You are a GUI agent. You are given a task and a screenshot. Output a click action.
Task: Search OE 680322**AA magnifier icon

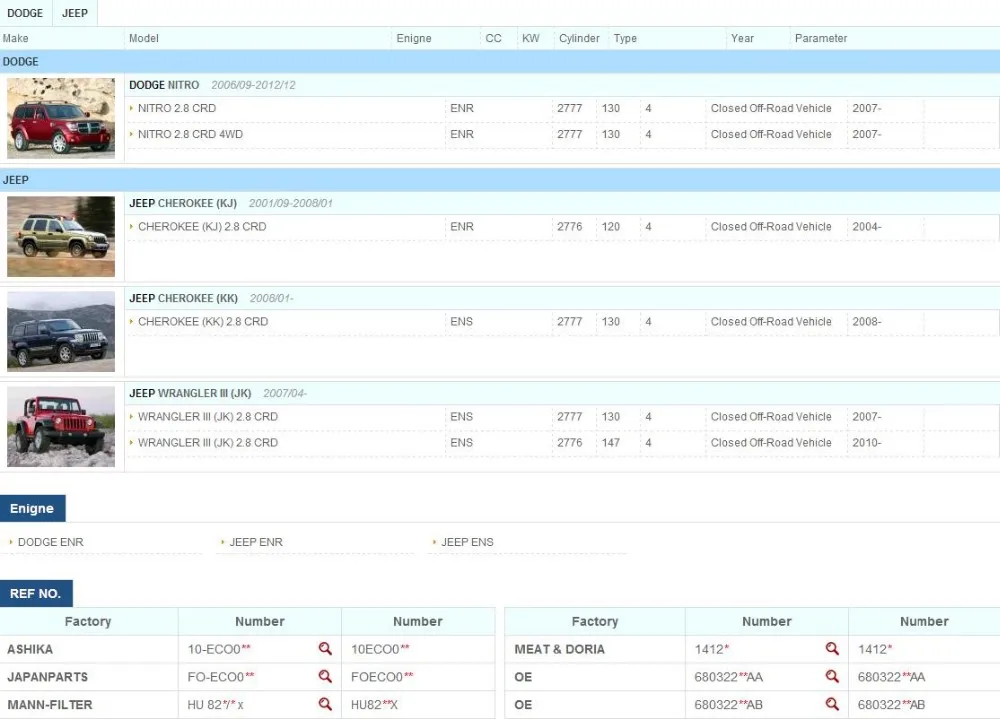[832, 676]
